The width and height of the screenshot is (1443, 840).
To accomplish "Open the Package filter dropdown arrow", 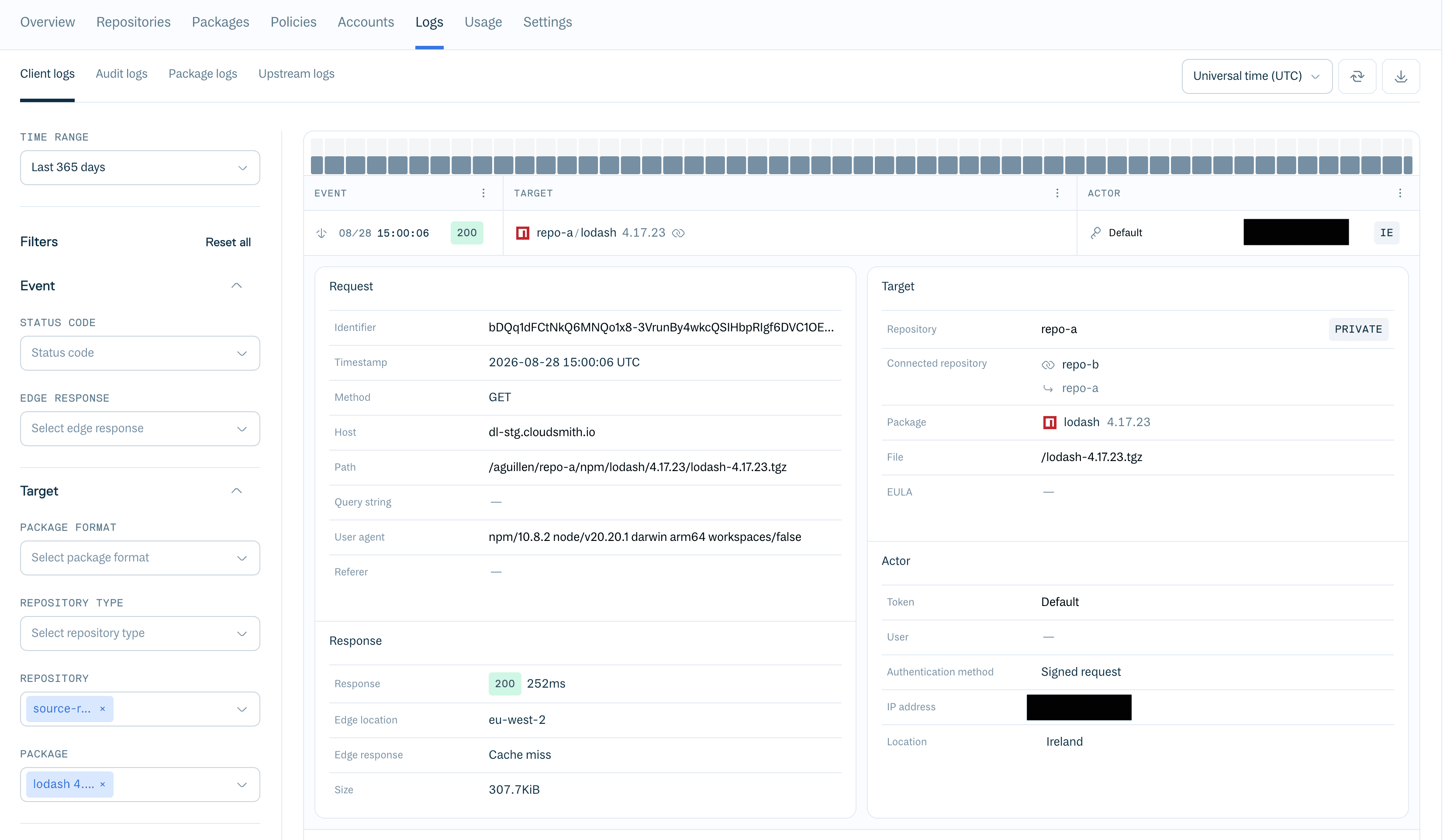I will 242,785.
